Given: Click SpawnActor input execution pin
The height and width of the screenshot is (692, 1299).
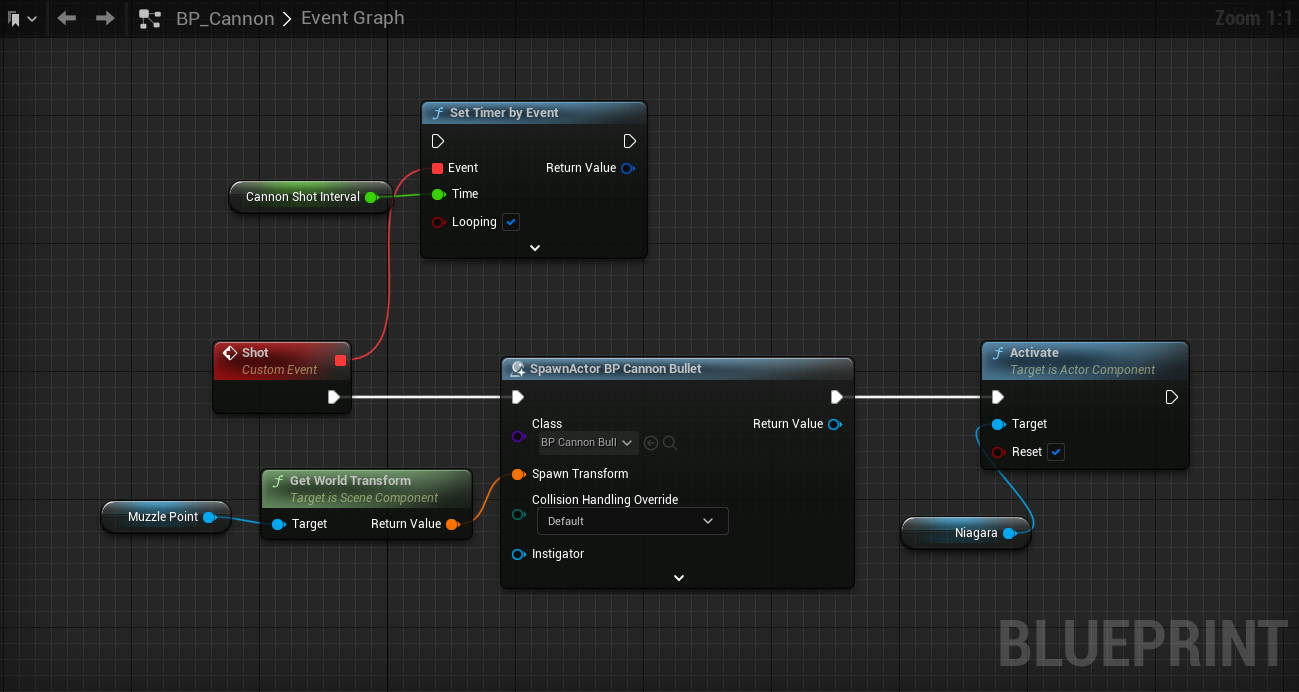Looking at the screenshot, I should pos(517,397).
